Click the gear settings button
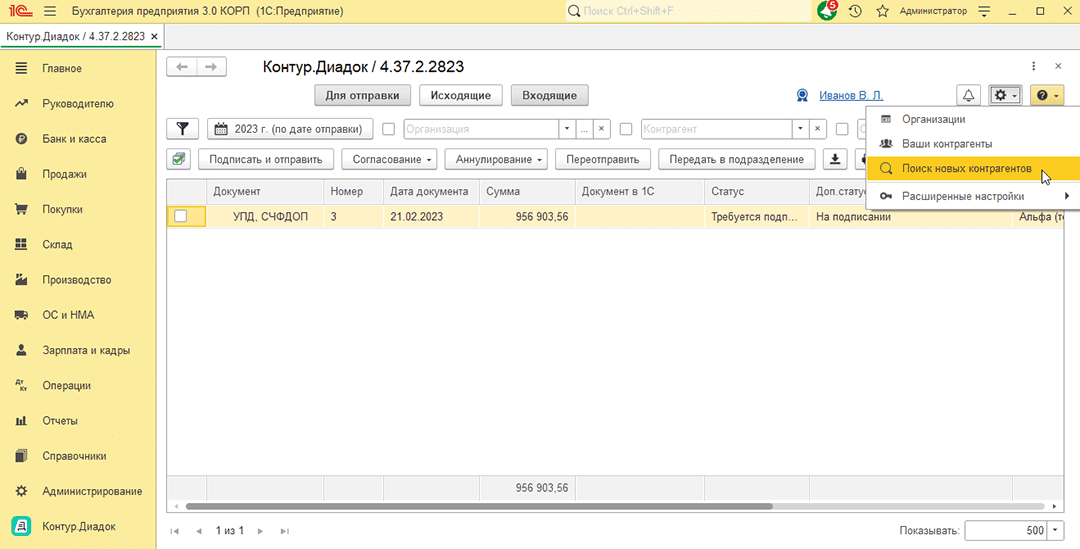Viewport: 1080px width, 549px height. [x=1005, y=96]
